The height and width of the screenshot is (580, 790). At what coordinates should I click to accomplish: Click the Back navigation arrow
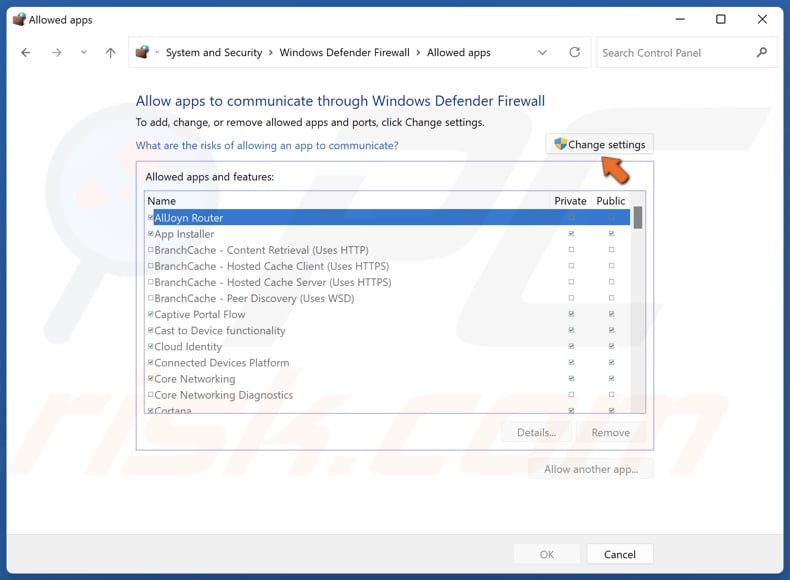coord(26,53)
